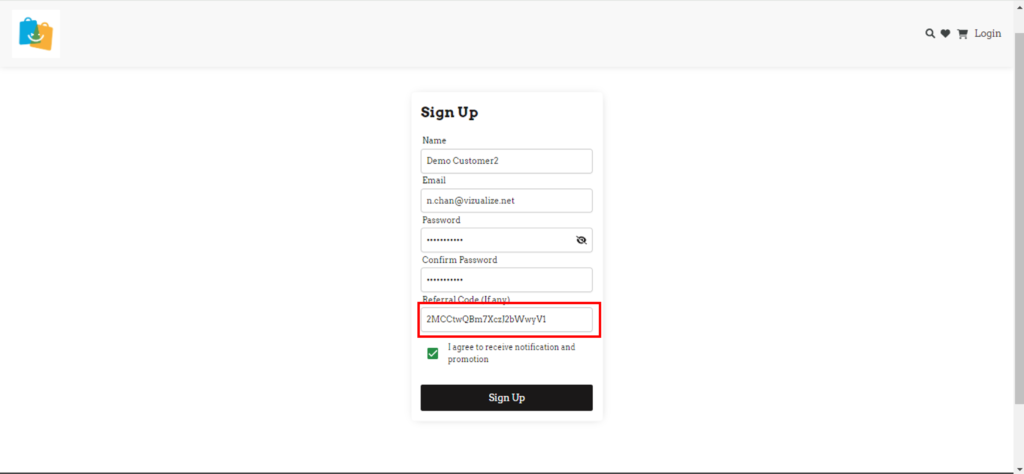Click the 'Referral Code (If any)' label
1024x474 pixels.
pos(467,300)
